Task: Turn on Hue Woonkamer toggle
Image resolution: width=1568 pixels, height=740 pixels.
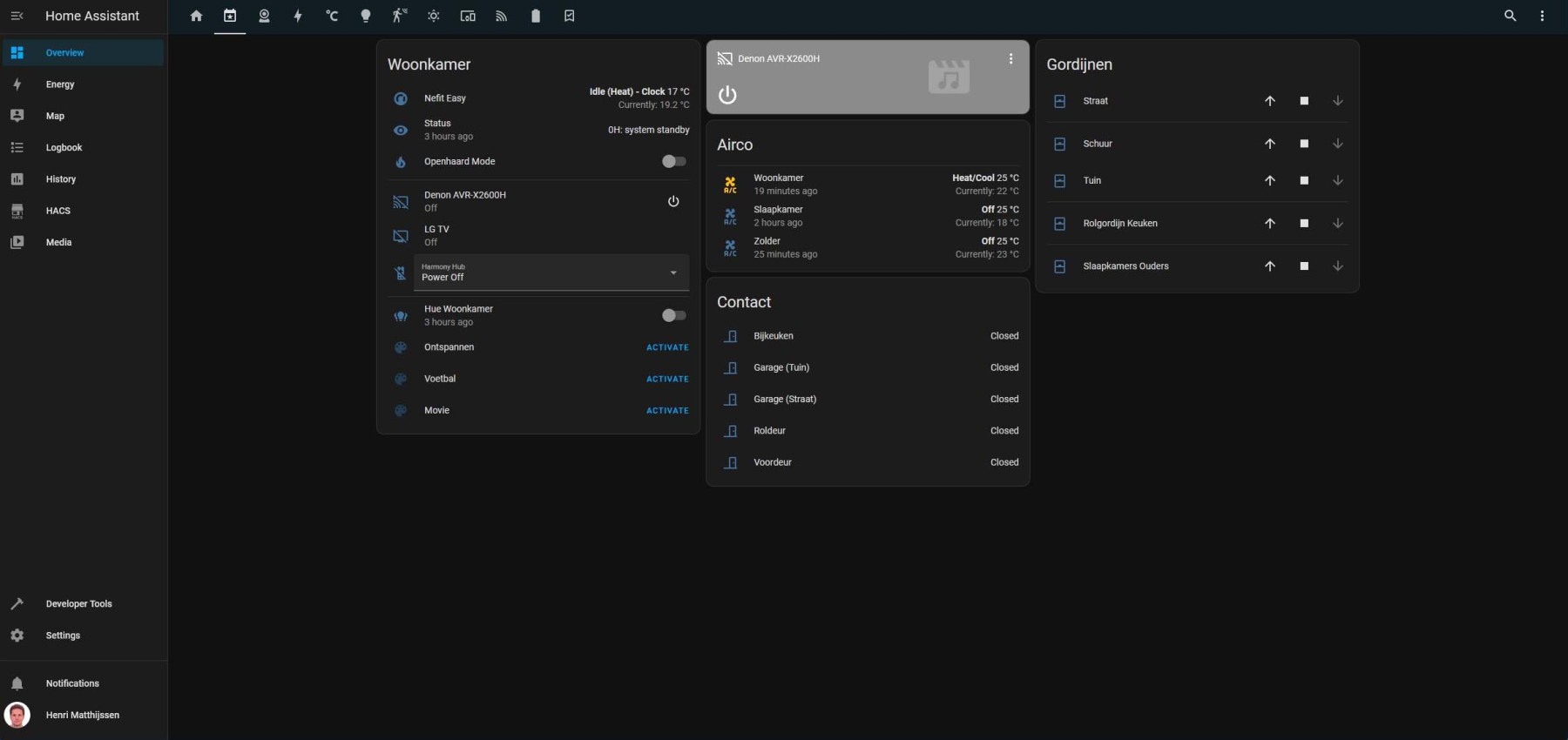Action: pyautogui.click(x=673, y=315)
